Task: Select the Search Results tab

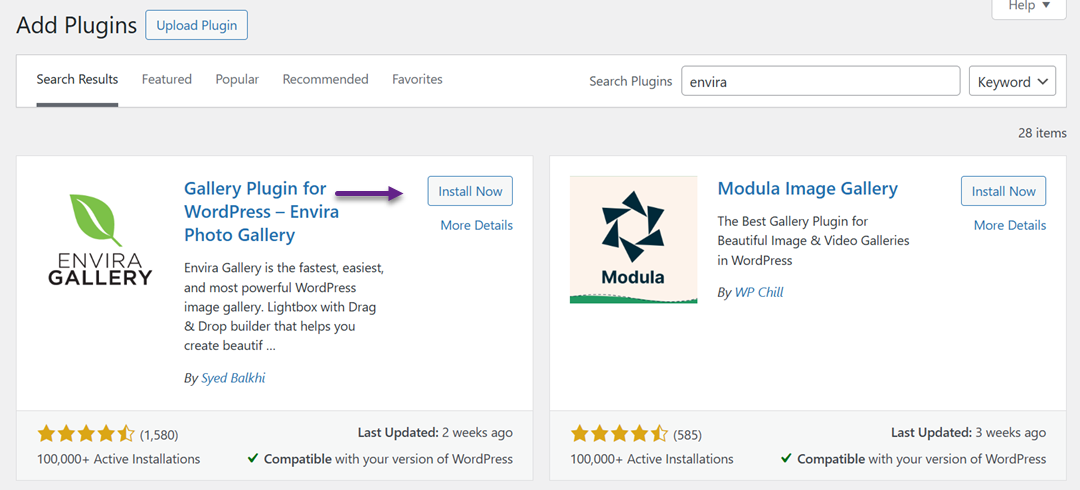Action: coord(77,79)
